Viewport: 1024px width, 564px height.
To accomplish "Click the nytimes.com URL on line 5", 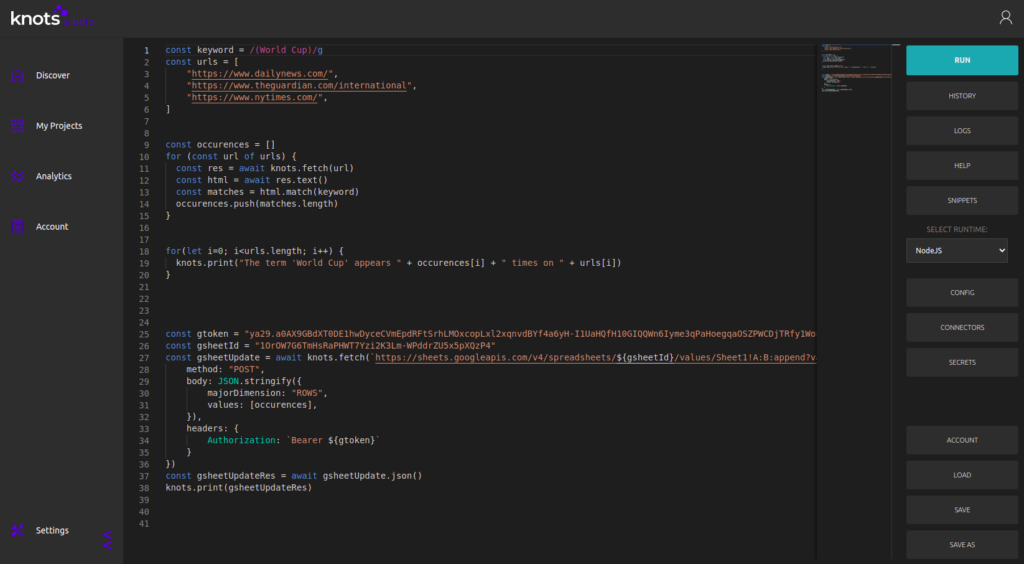I will [255, 97].
